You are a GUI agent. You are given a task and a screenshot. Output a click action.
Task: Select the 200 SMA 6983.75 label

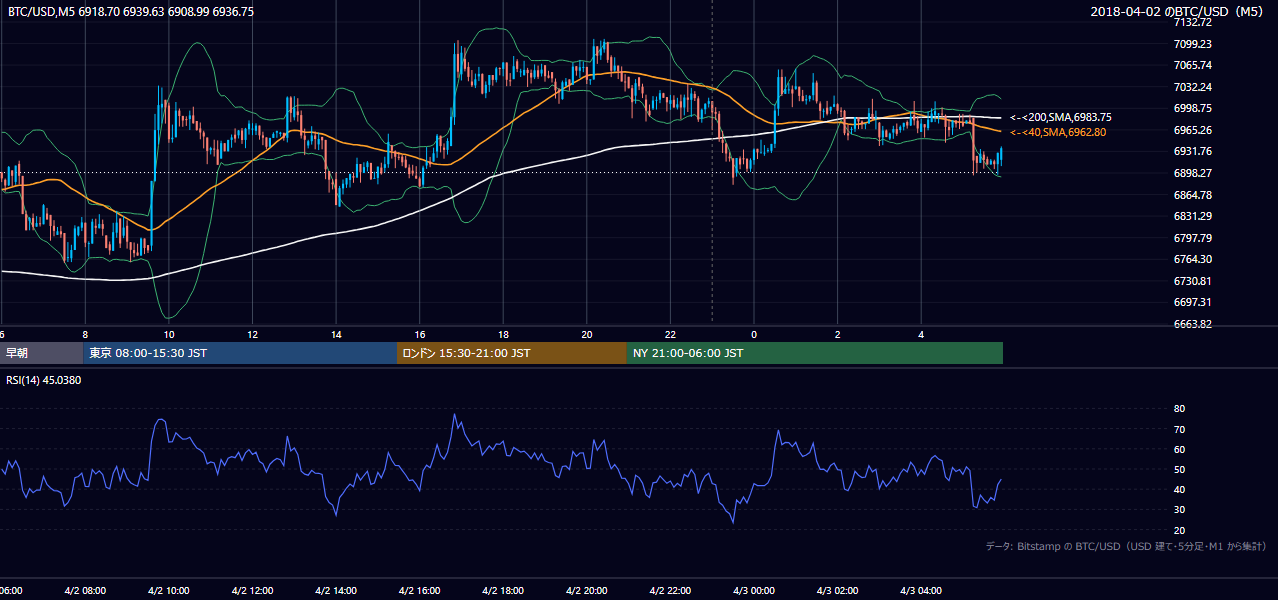pos(1061,117)
